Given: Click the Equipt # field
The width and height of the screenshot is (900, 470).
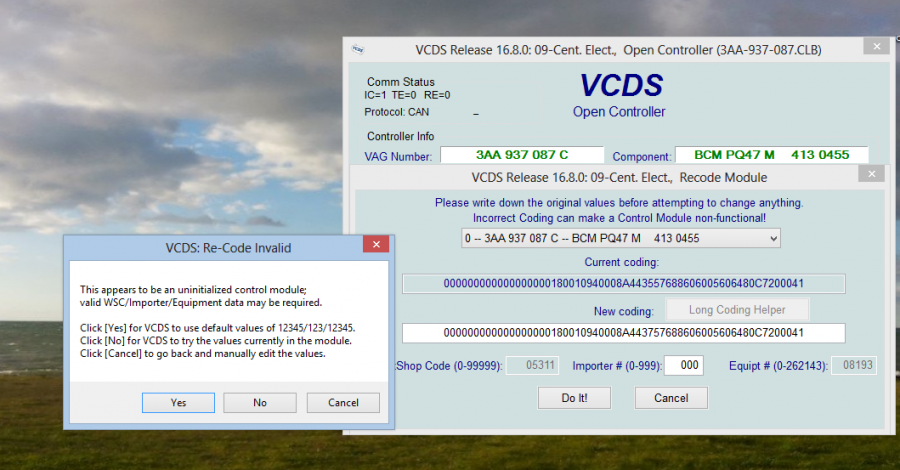Looking at the screenshot, I should point(854,366).
